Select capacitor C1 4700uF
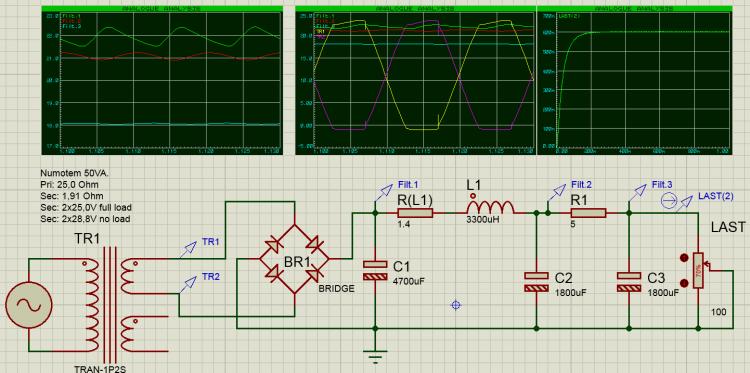Image resolution: width=750 pixels, height=373 pixels. coord(375,270)
